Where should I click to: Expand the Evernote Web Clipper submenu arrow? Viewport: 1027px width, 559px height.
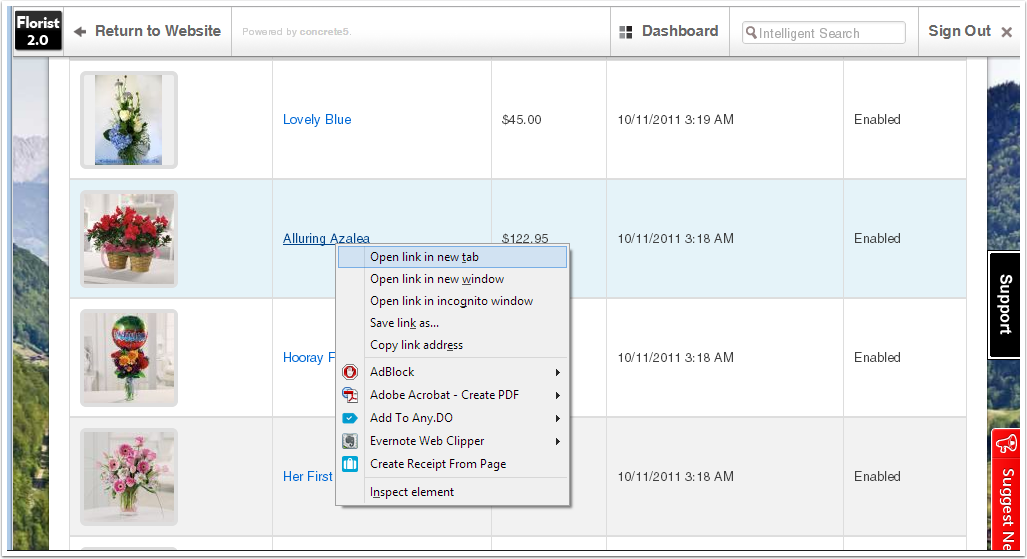coord(558,441)
